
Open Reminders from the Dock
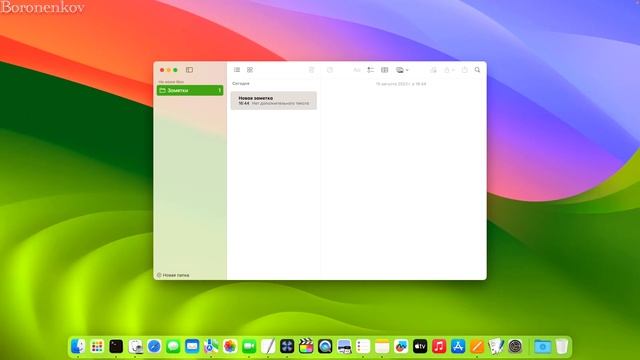[363, 346]
